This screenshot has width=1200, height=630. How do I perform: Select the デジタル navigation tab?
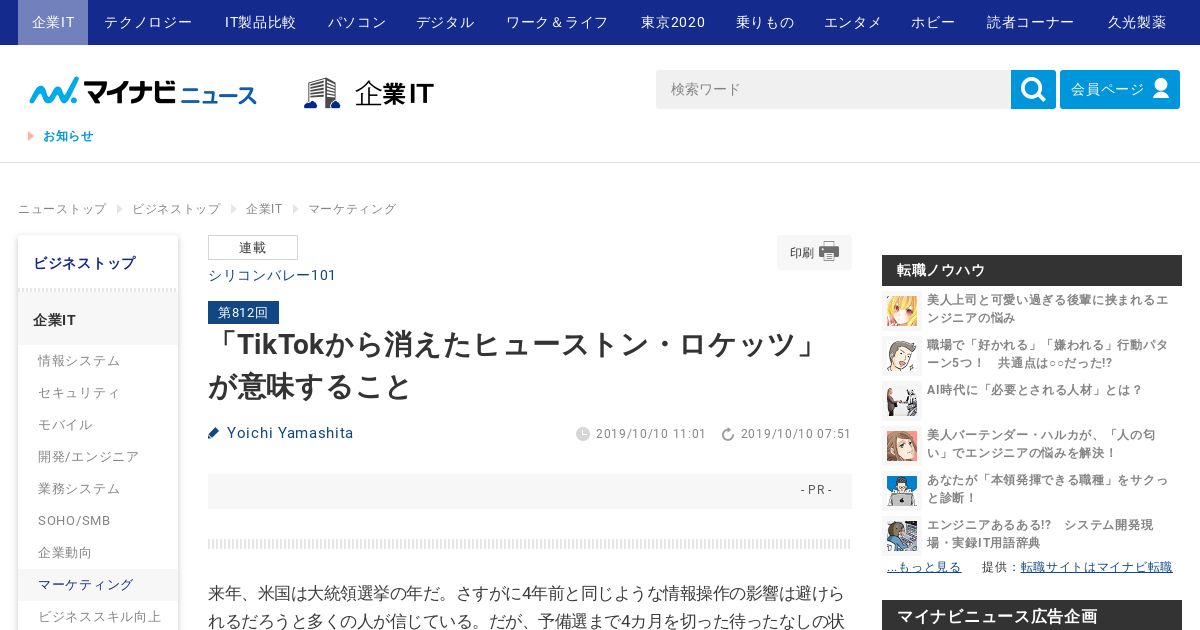pos(445,22)
